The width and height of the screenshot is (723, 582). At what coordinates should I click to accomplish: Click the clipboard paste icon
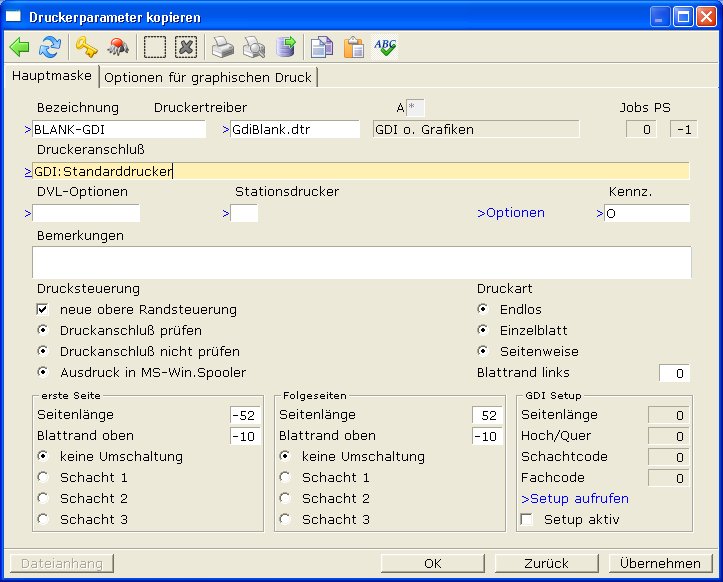pos(353,47)
